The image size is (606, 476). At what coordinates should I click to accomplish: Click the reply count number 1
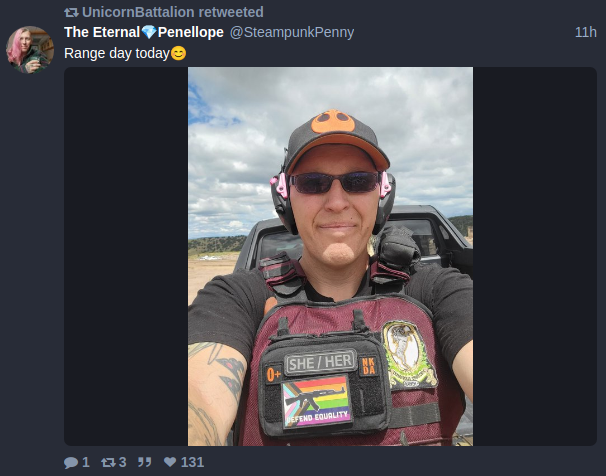tap(86, 462)
